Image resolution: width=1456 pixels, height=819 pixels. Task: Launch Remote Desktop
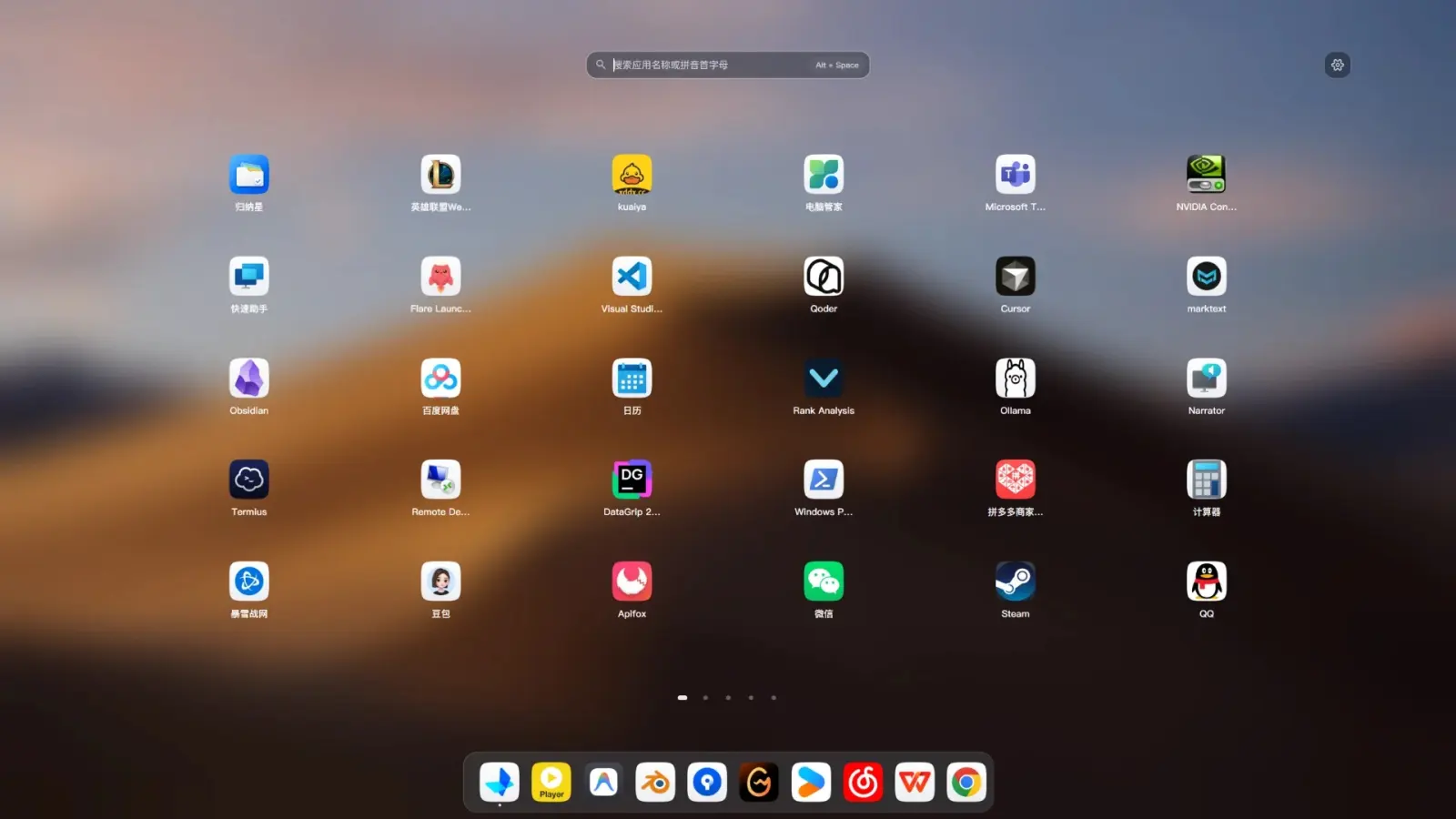coord(440,480)
